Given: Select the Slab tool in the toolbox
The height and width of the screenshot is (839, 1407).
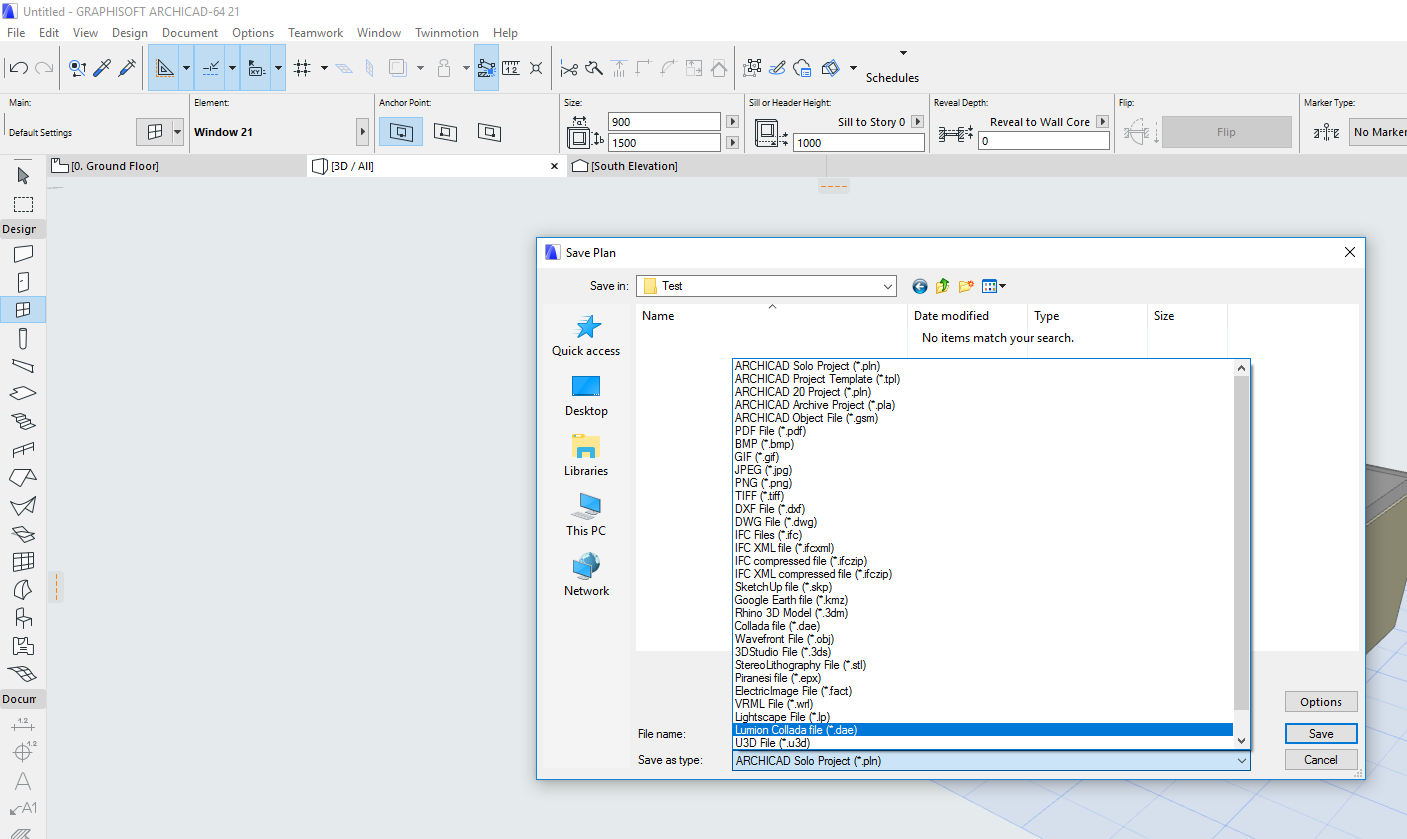Looking at the screenshot, I should coord(23,394).
